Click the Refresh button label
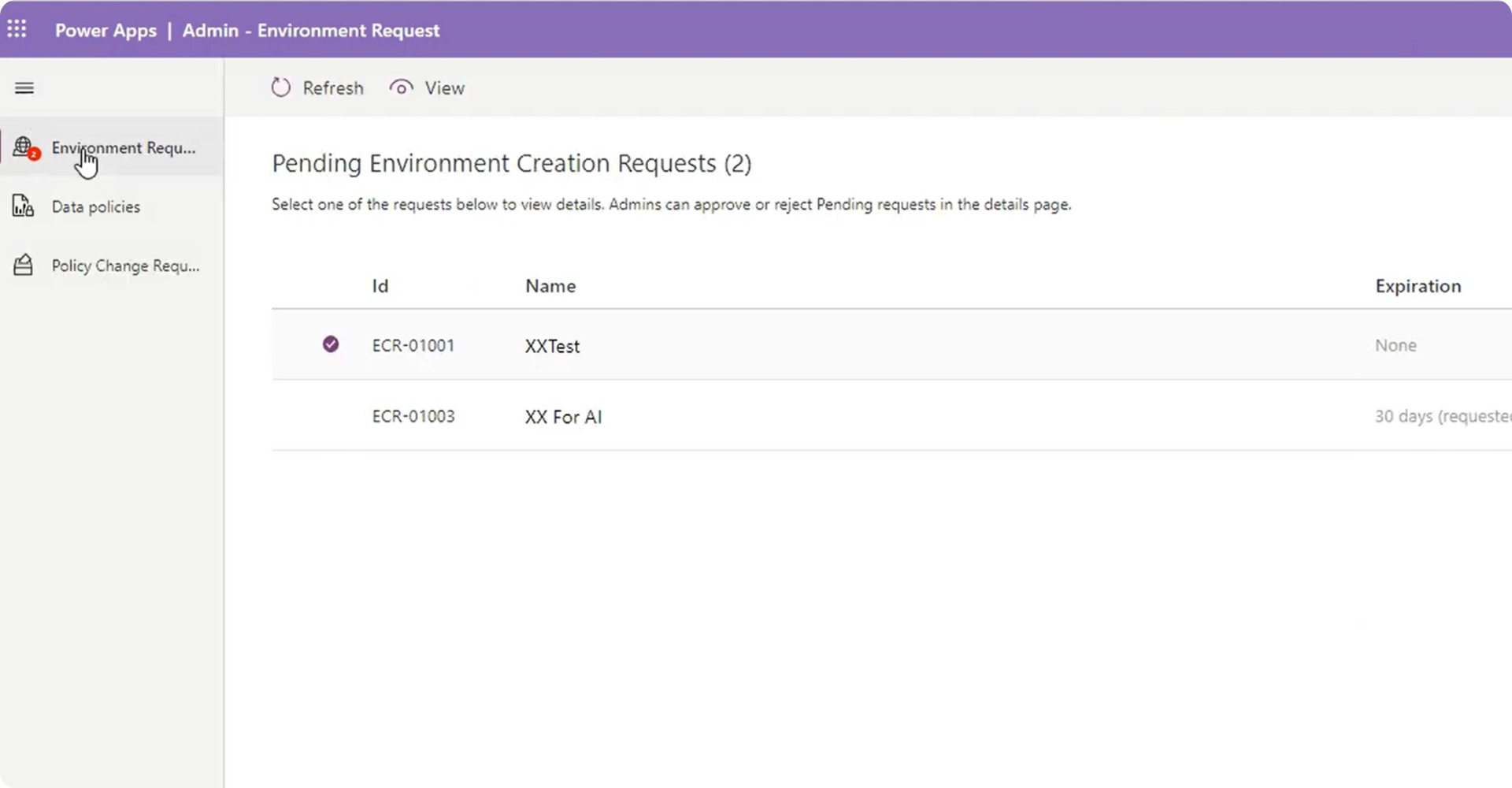The image size is (1512, 788). [333, 88]
